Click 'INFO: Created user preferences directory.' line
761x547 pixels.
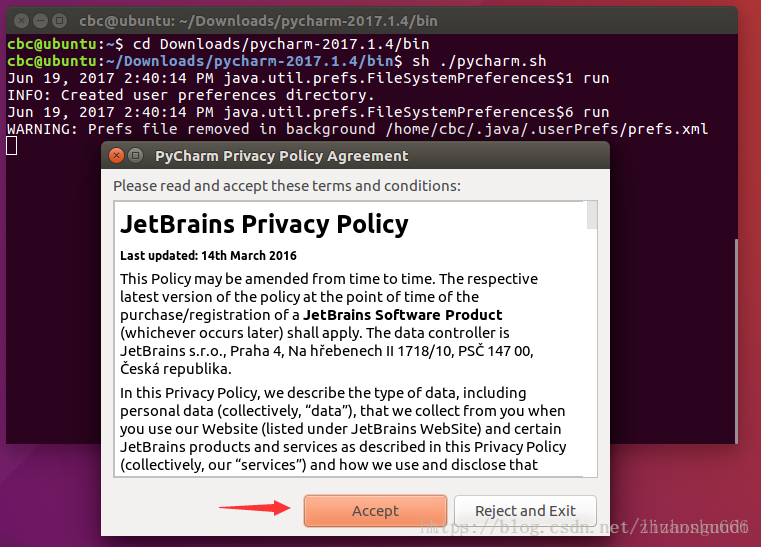click(x=191, y=95)
